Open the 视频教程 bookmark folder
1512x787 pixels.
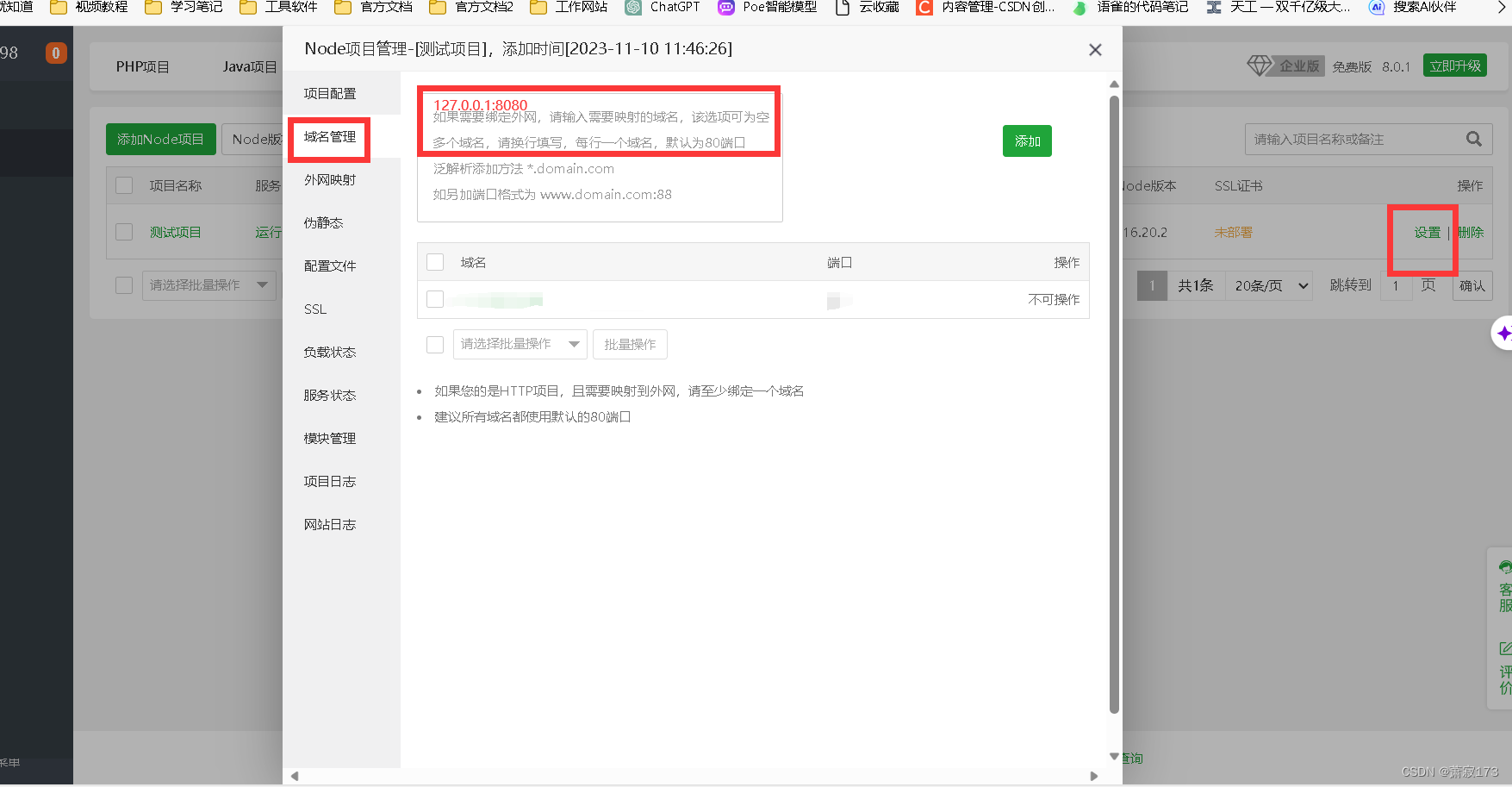point(89,7)
